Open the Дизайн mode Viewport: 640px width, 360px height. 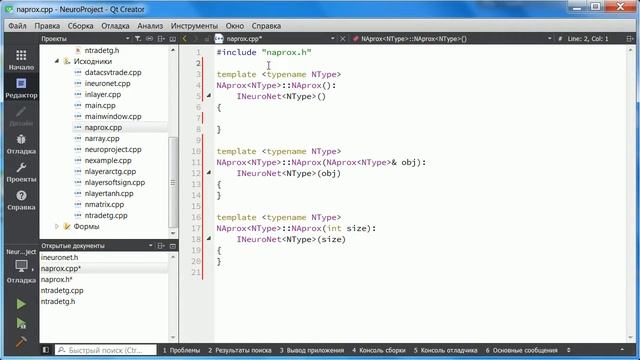21,116
